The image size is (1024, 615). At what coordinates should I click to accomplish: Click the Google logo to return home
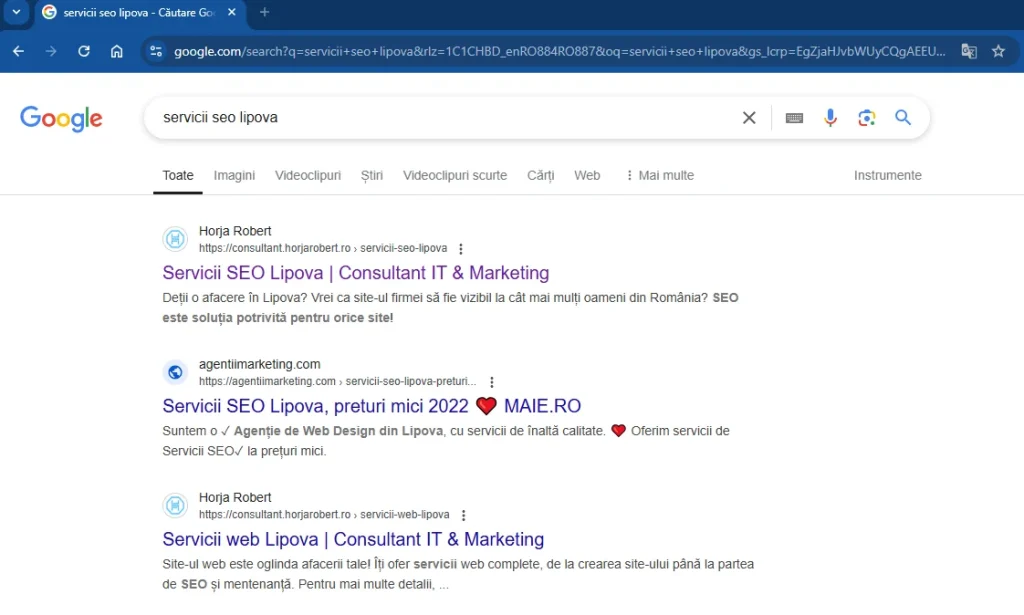(61, 118)
